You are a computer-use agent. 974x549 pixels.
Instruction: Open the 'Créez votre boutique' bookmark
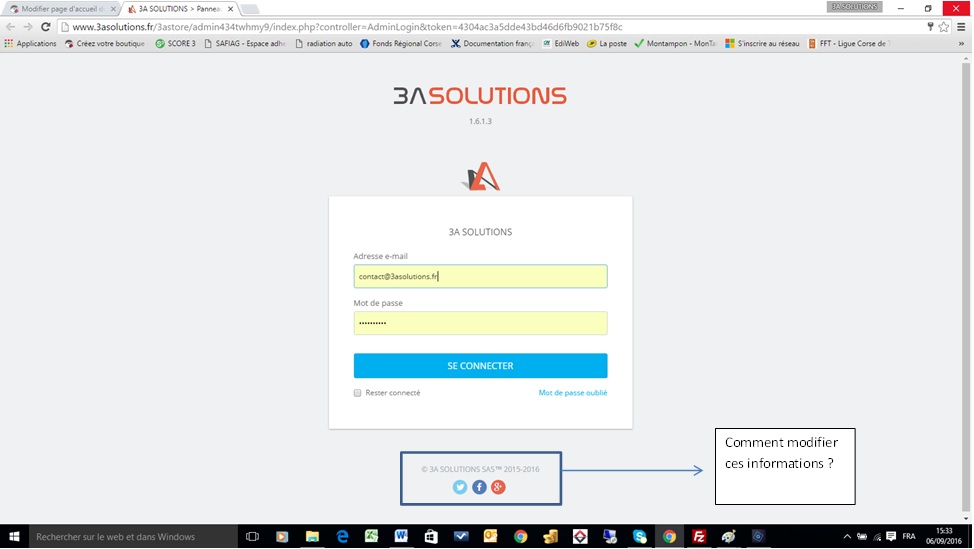click(x=104, y=43)
